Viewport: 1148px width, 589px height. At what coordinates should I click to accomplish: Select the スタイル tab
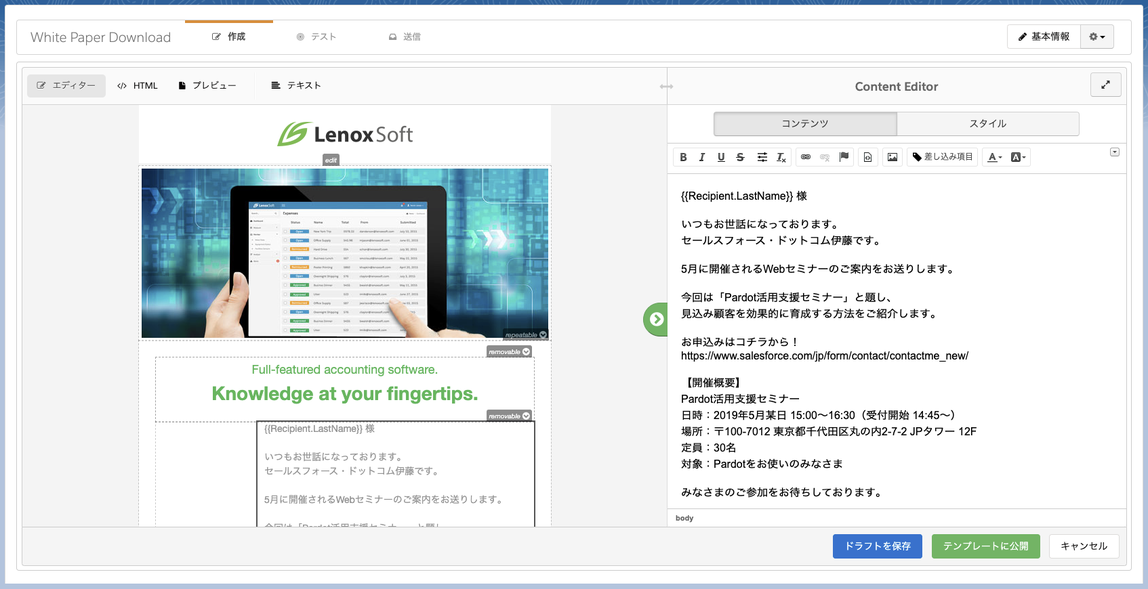(x=988, y=124)
